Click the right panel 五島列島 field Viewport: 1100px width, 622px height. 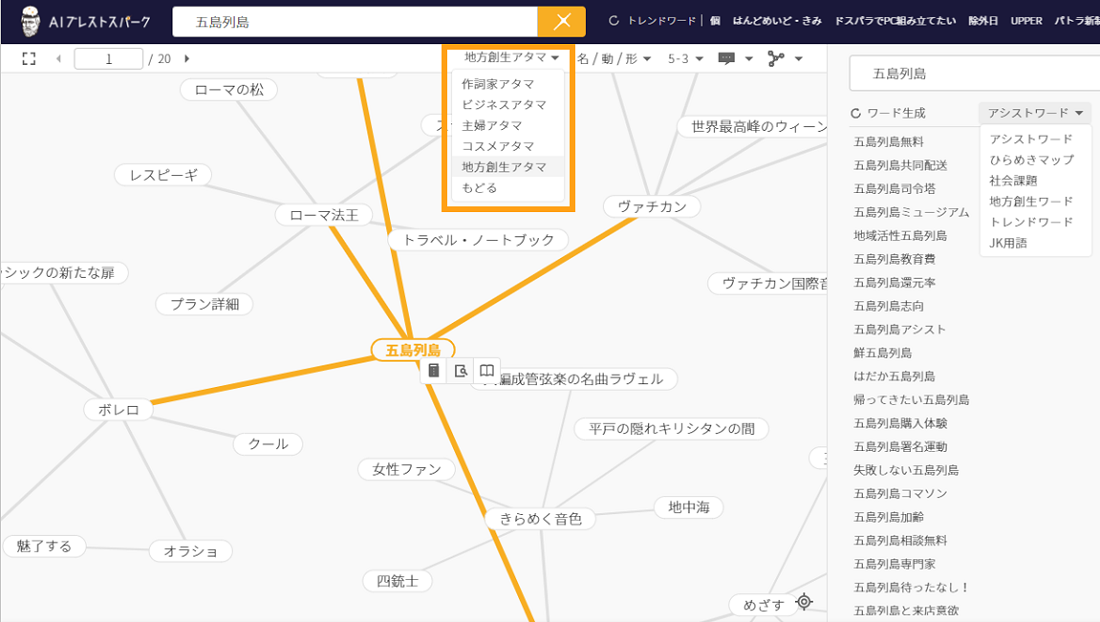pos(974,74)
